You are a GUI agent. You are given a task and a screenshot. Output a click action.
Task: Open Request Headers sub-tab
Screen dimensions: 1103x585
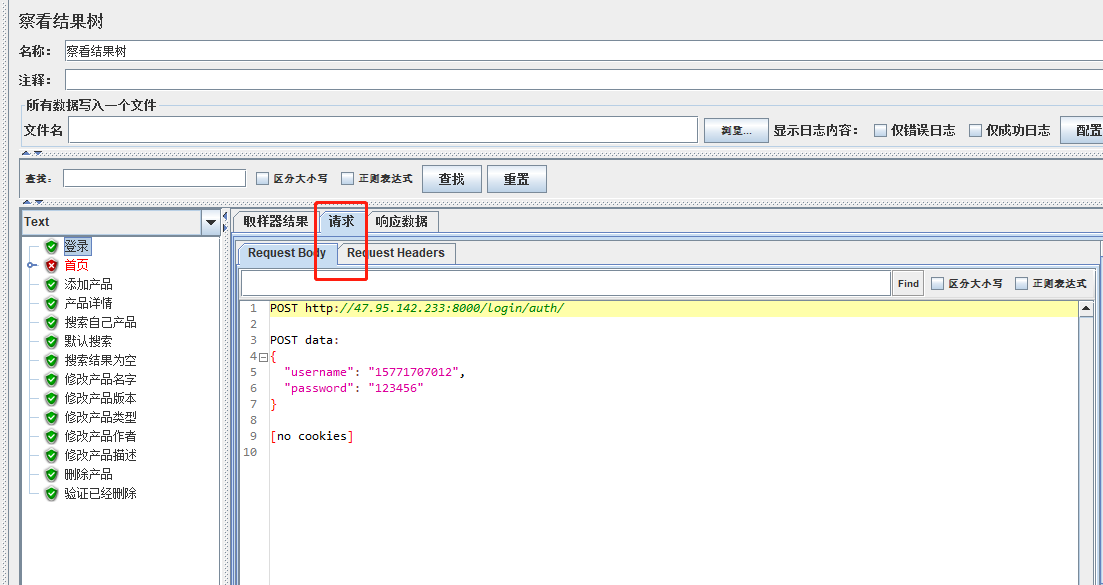(396, 253)
